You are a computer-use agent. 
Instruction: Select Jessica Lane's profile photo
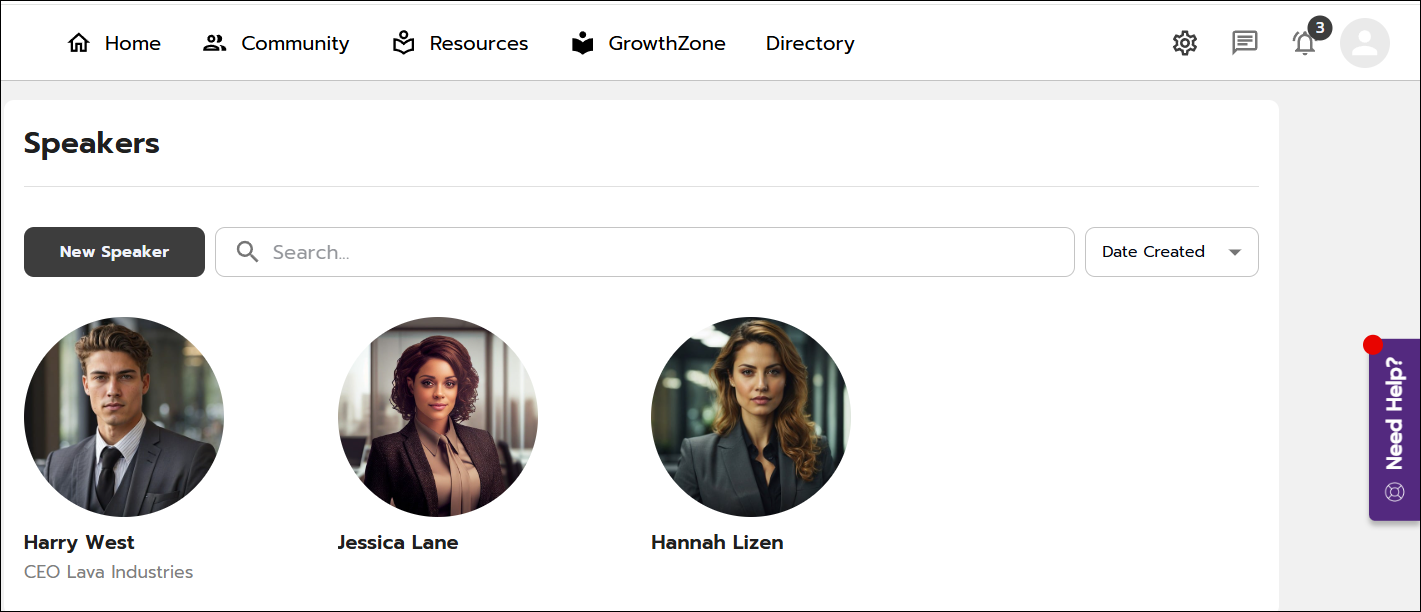[x=438, y=417]
